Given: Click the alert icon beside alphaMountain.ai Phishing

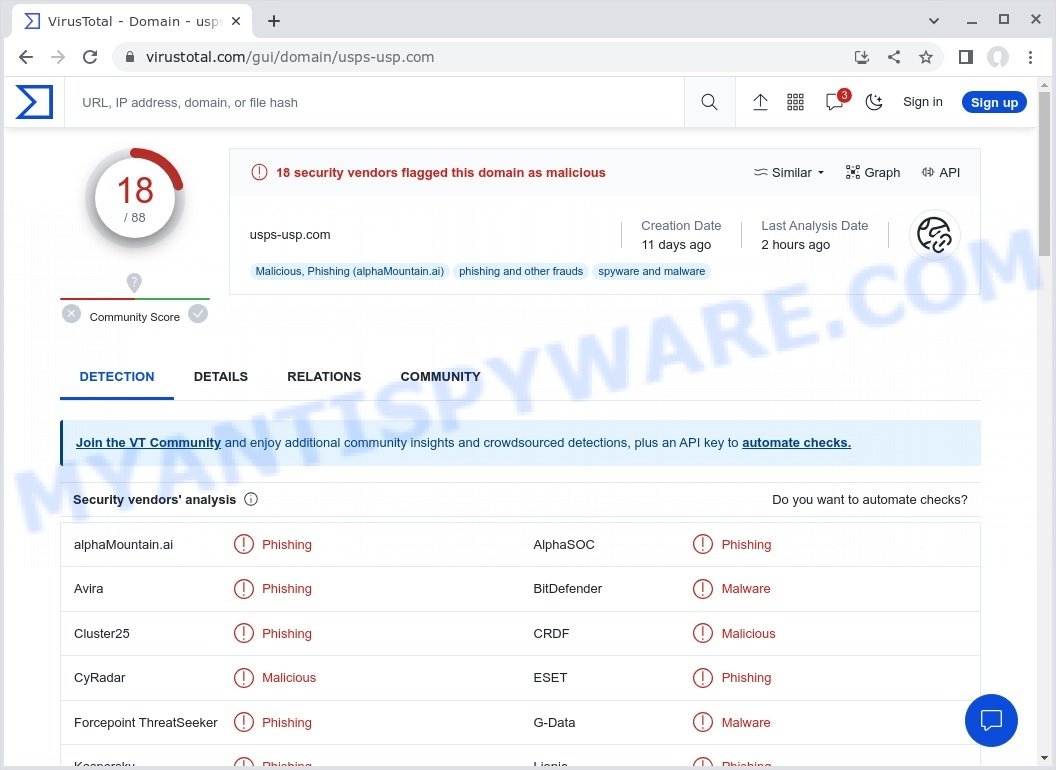Looking at the screenshot, I should (244, 544).
